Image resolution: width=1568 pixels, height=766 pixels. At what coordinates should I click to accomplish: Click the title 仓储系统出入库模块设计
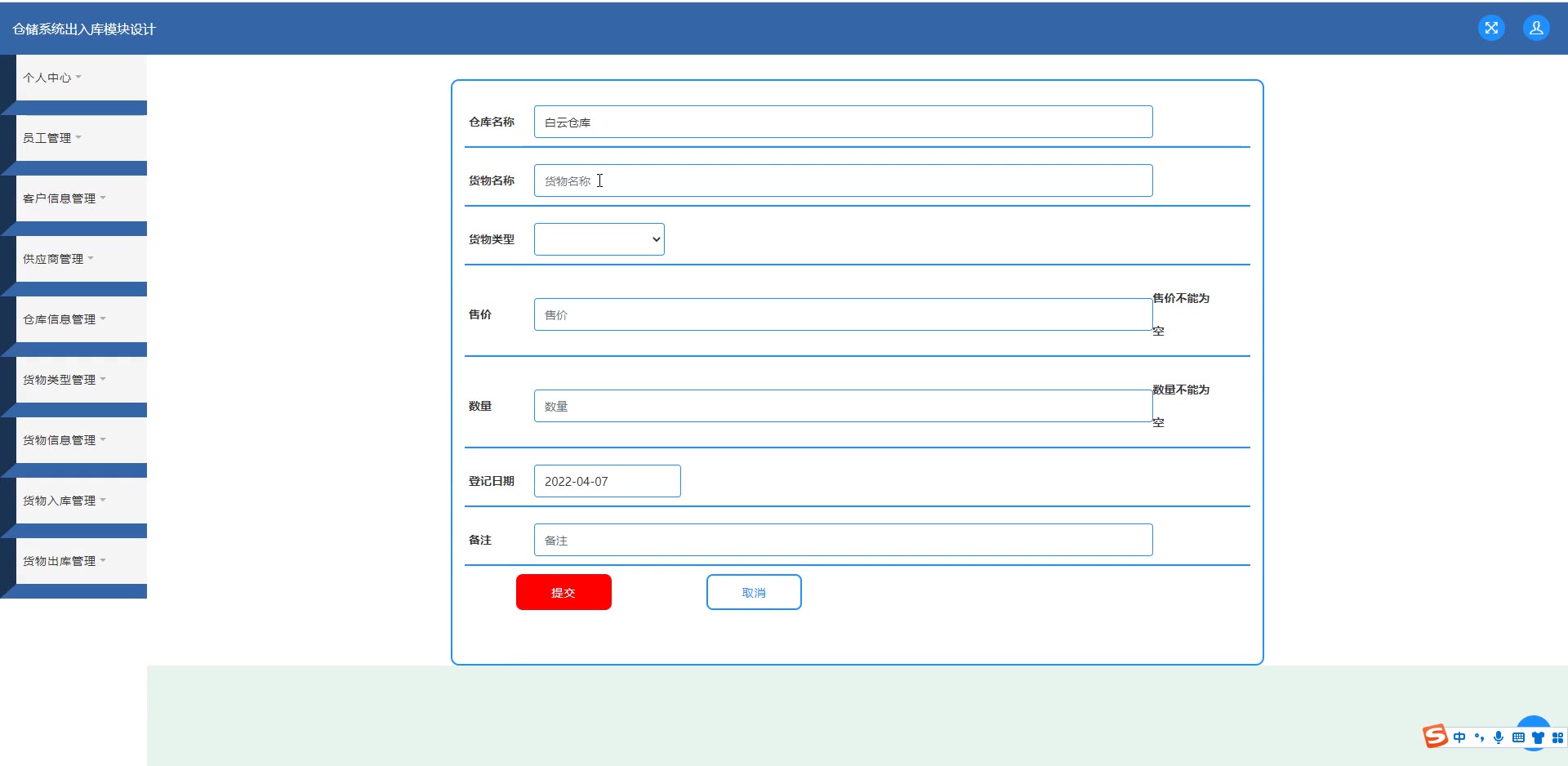pos(84,29)
